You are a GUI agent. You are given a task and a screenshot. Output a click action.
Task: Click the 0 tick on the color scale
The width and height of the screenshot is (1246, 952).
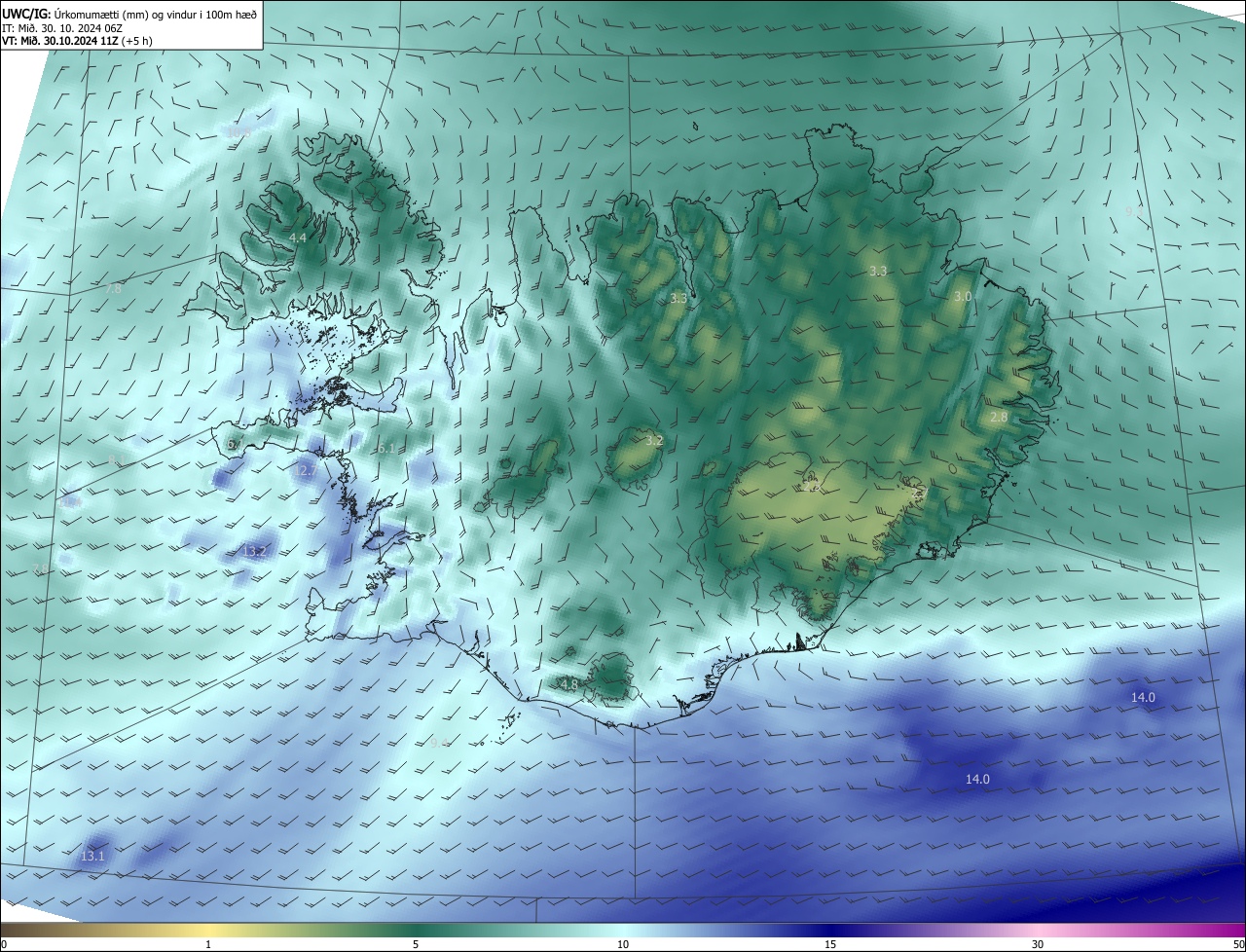tap(4, 945)
